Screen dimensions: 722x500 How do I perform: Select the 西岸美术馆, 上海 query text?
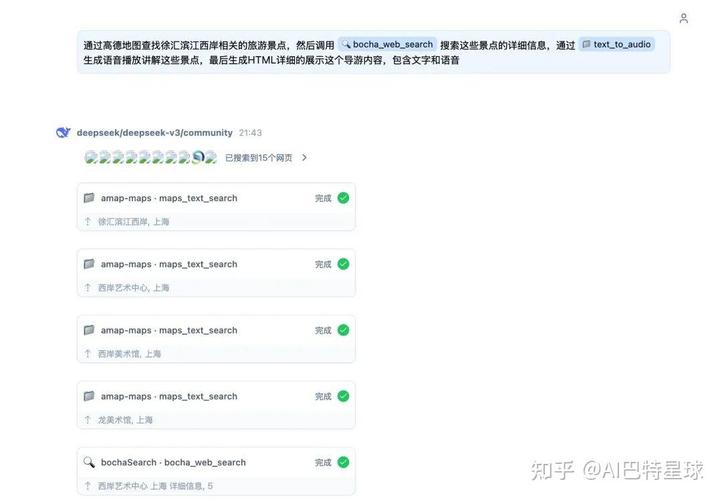pos(129,354)
